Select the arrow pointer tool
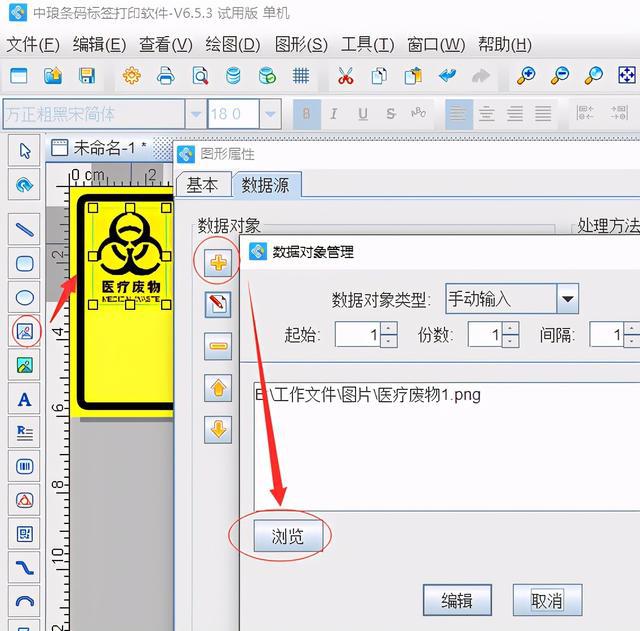This screenshot has height=631, width=640. [24, 151]
